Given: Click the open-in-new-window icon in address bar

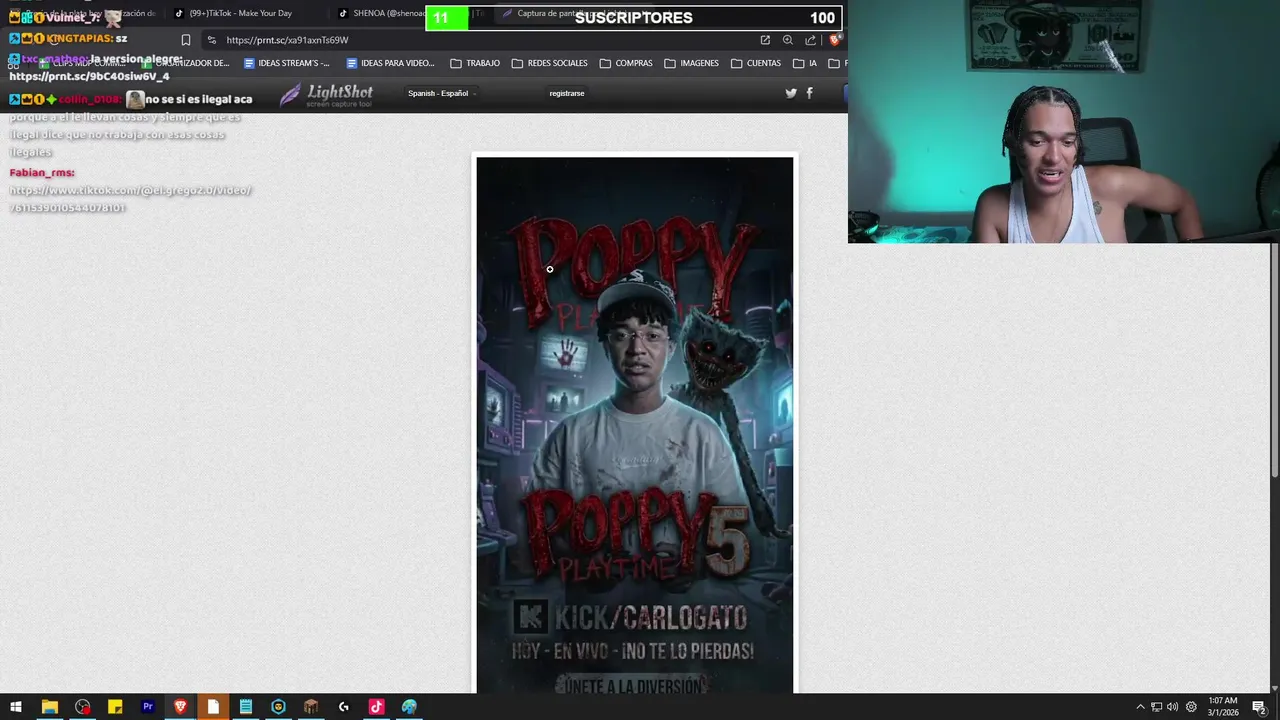Looking at the screenshot, I should click(765, 40).
